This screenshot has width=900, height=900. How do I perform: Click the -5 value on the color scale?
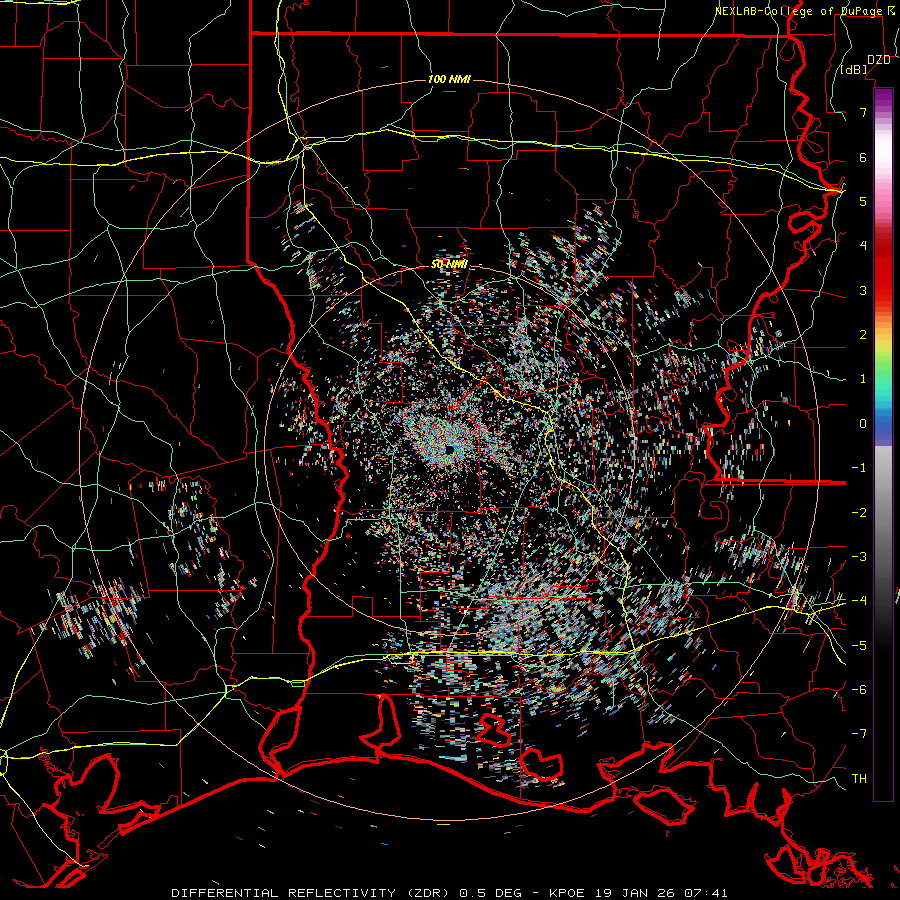[859, 645]
